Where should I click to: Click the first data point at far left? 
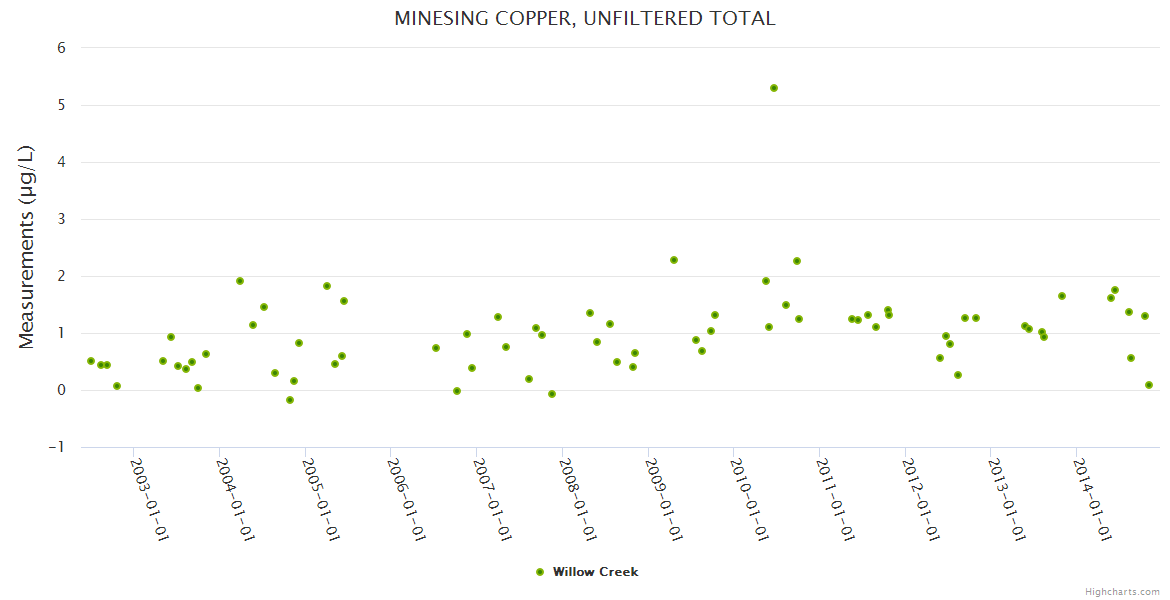(x=91, y=361)
